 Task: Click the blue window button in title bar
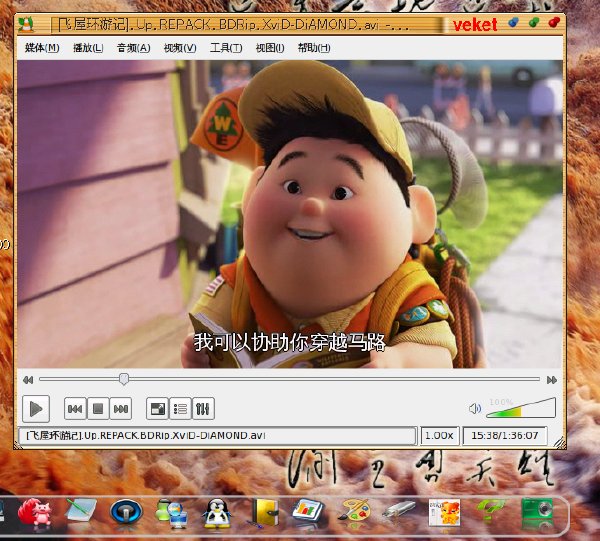[514, 23]
